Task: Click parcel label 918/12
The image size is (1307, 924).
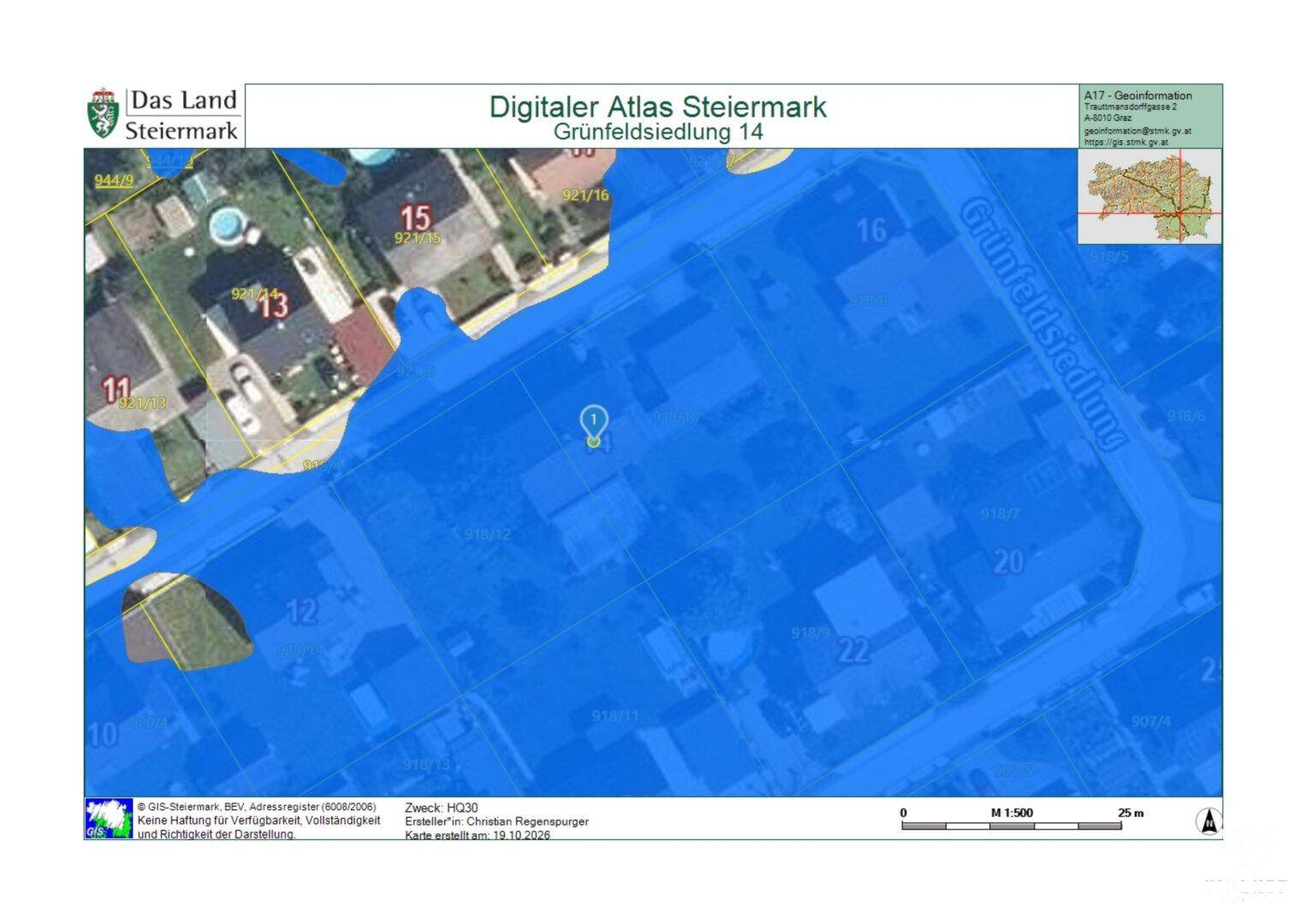Action: point(488,534)
